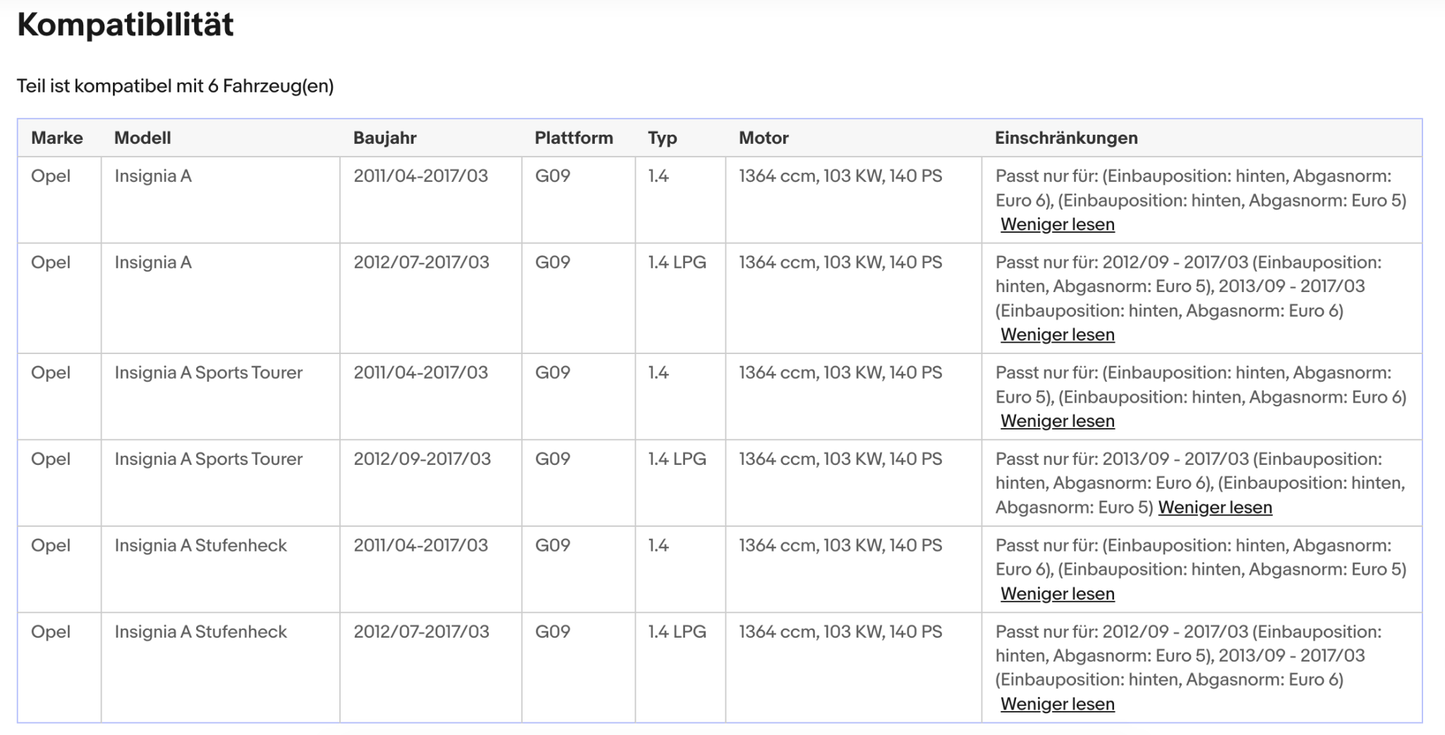Select the 2012/09-2017/03 Baujahr cell
The width and height of the screenshot is (1445, 735).
pyautogui.click(x=422, y=459)
